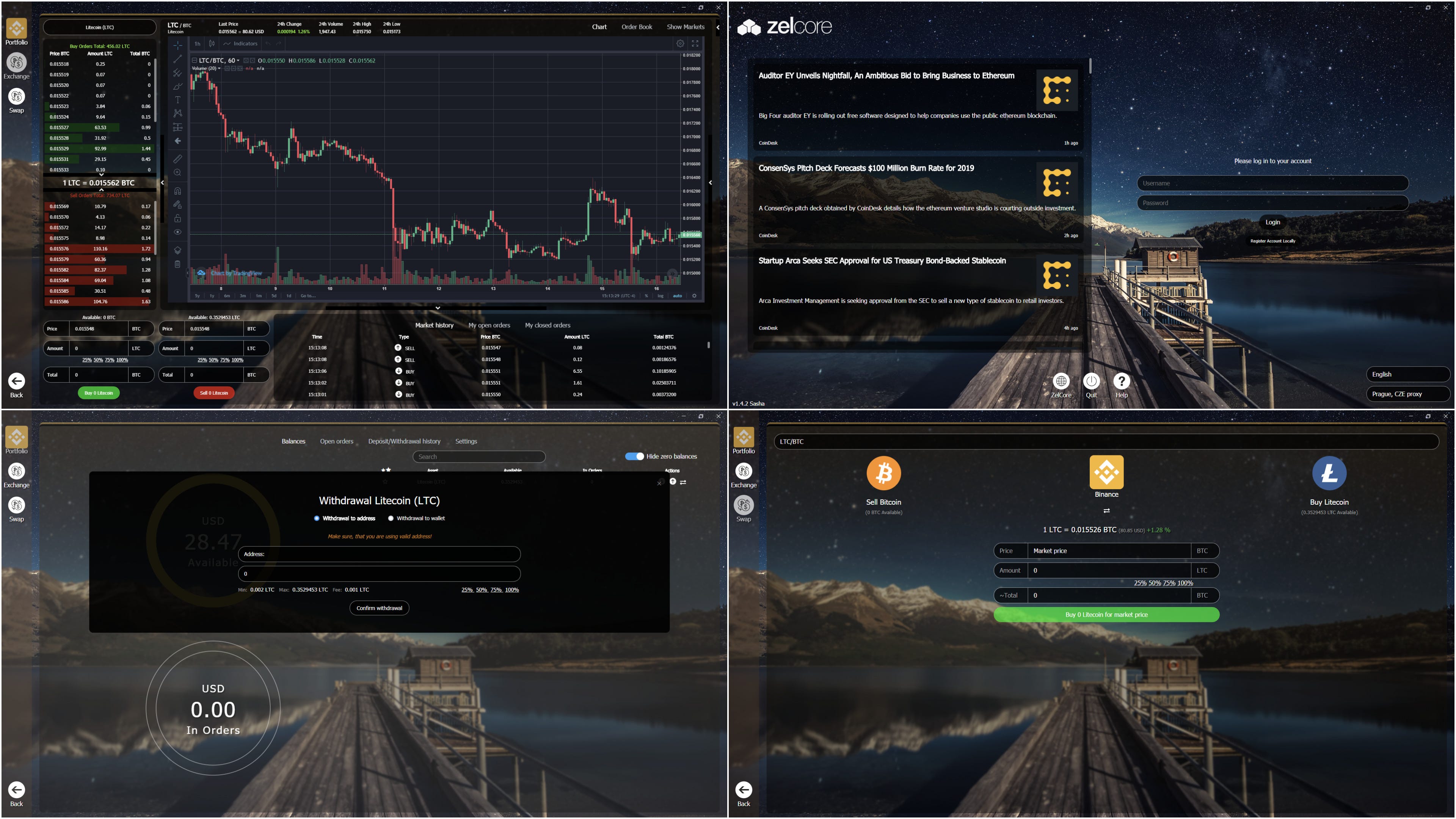
Task: Click the Username input field
Action: (x=1272, y=183)
